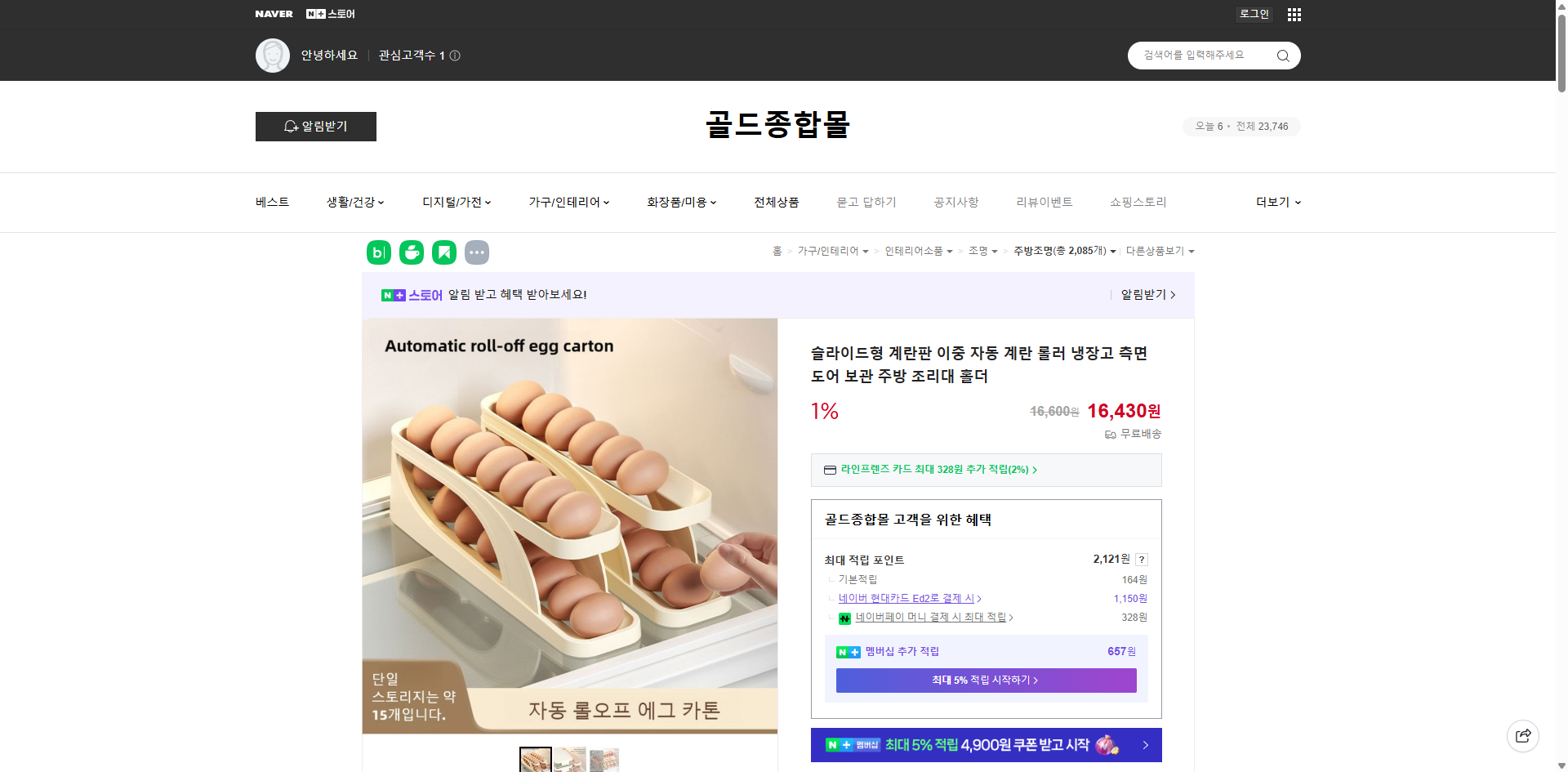Select the 베스트 menu tab

tap(270, 202)
